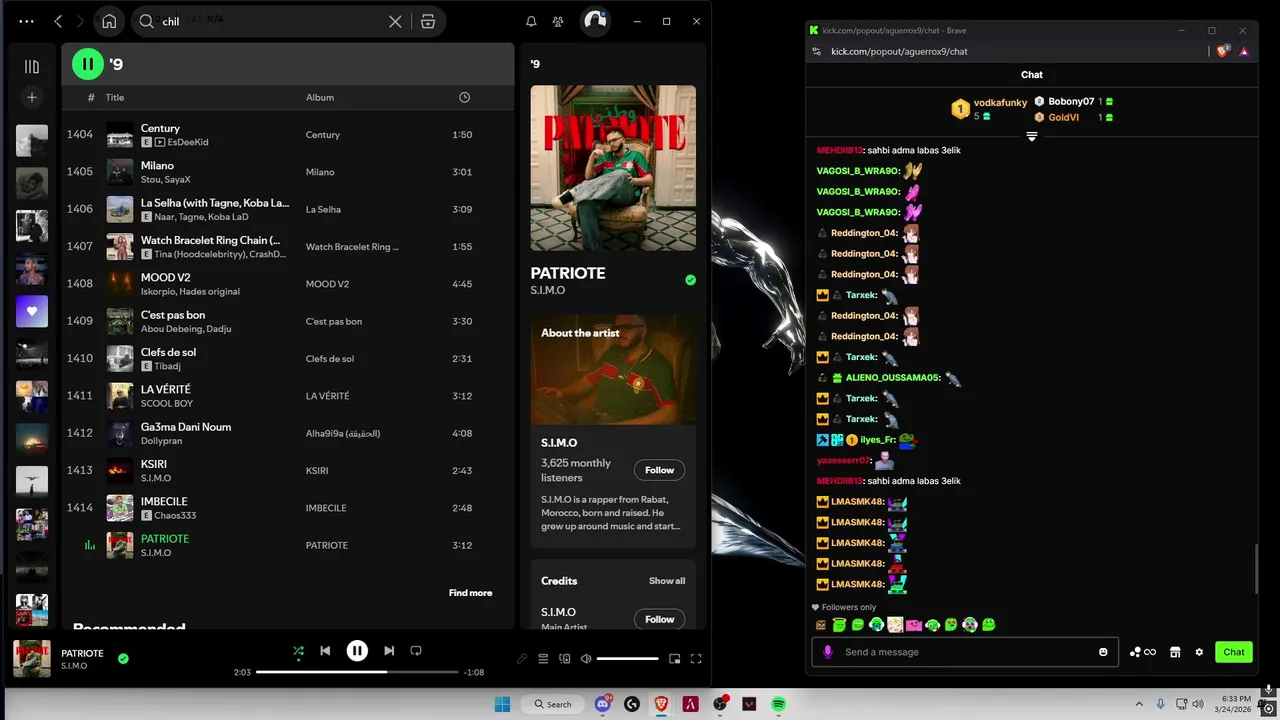Viewport: 1280px width, 720px height.
Task: Open Chaos333 artist under IMBECILE
Action: pos(175,515)
